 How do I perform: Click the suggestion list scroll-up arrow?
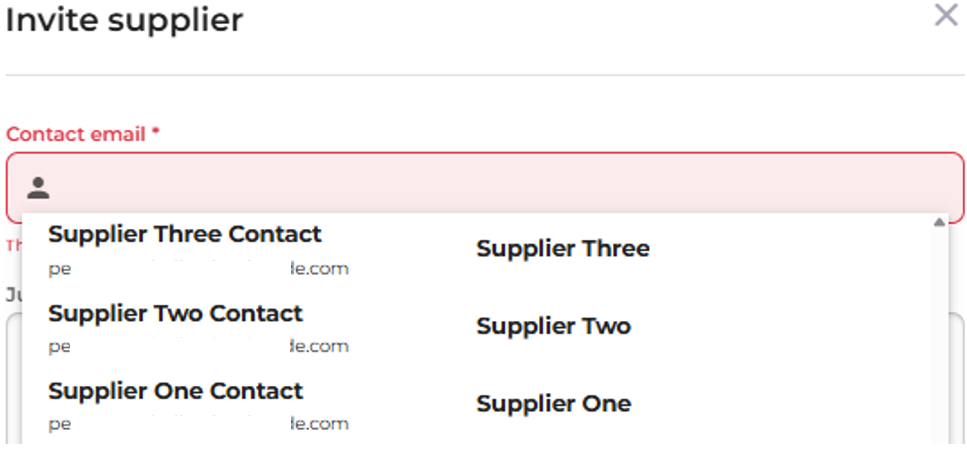[x=939, y=222]
